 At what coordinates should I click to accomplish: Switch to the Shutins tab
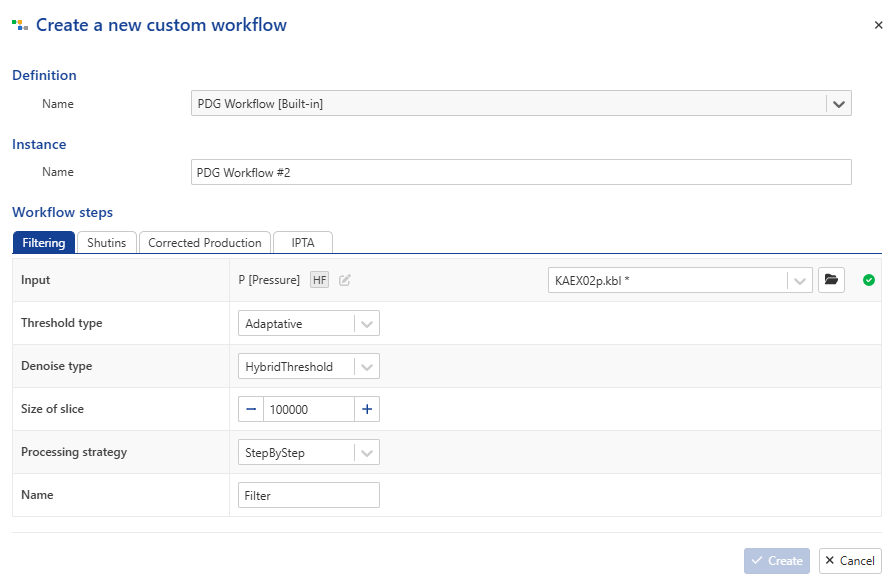[x=106, y=242]
